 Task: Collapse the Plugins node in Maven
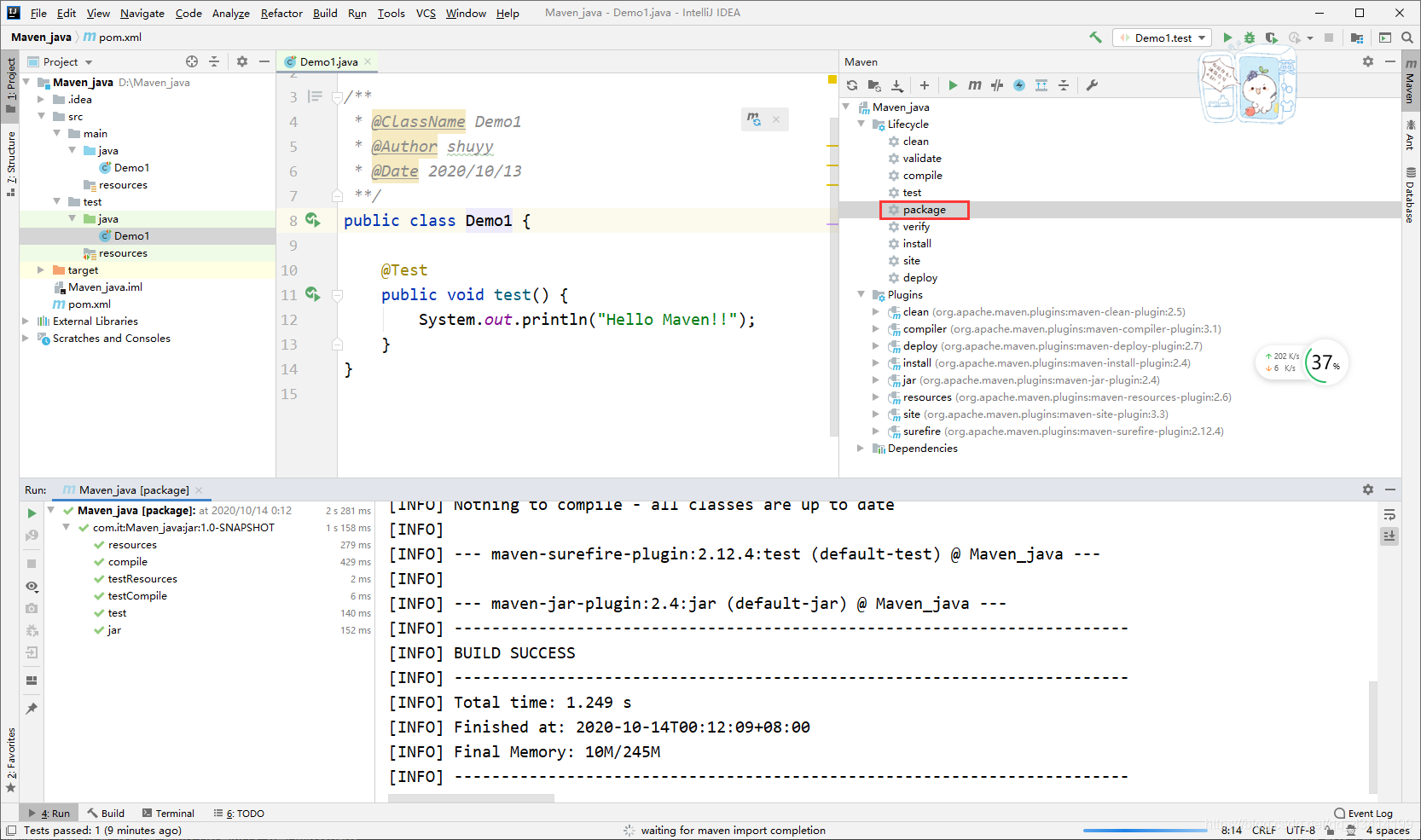click(861, 294)
